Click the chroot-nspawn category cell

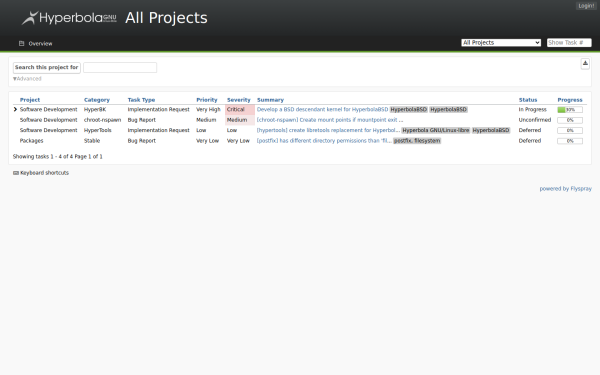pos(102,120)
